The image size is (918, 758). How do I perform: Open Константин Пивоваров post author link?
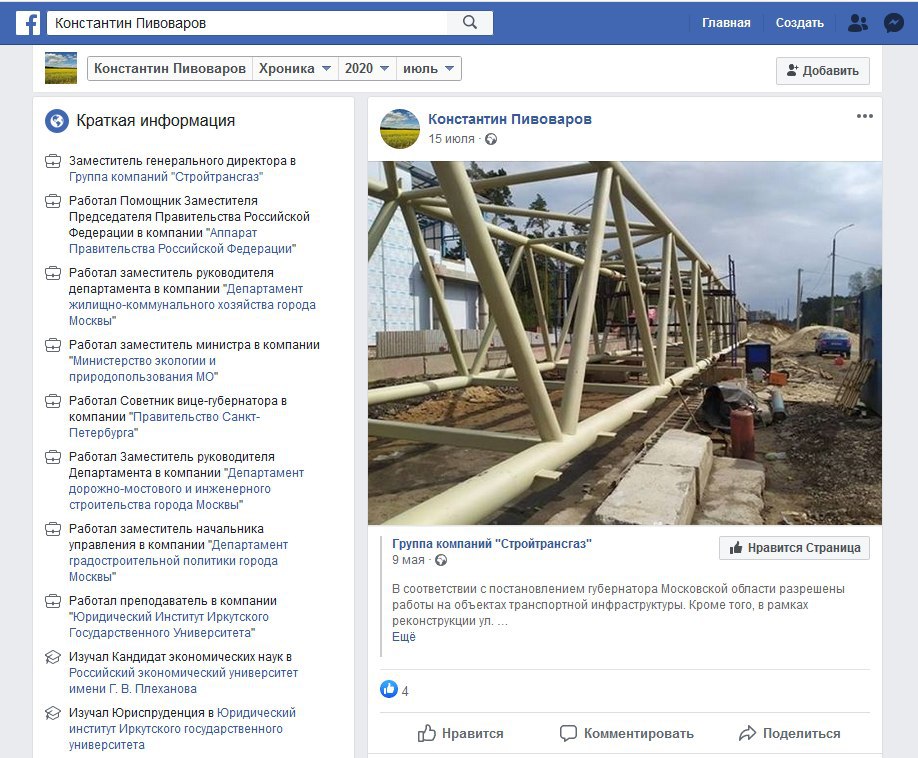pyautogui.click(x=509, y=119)
